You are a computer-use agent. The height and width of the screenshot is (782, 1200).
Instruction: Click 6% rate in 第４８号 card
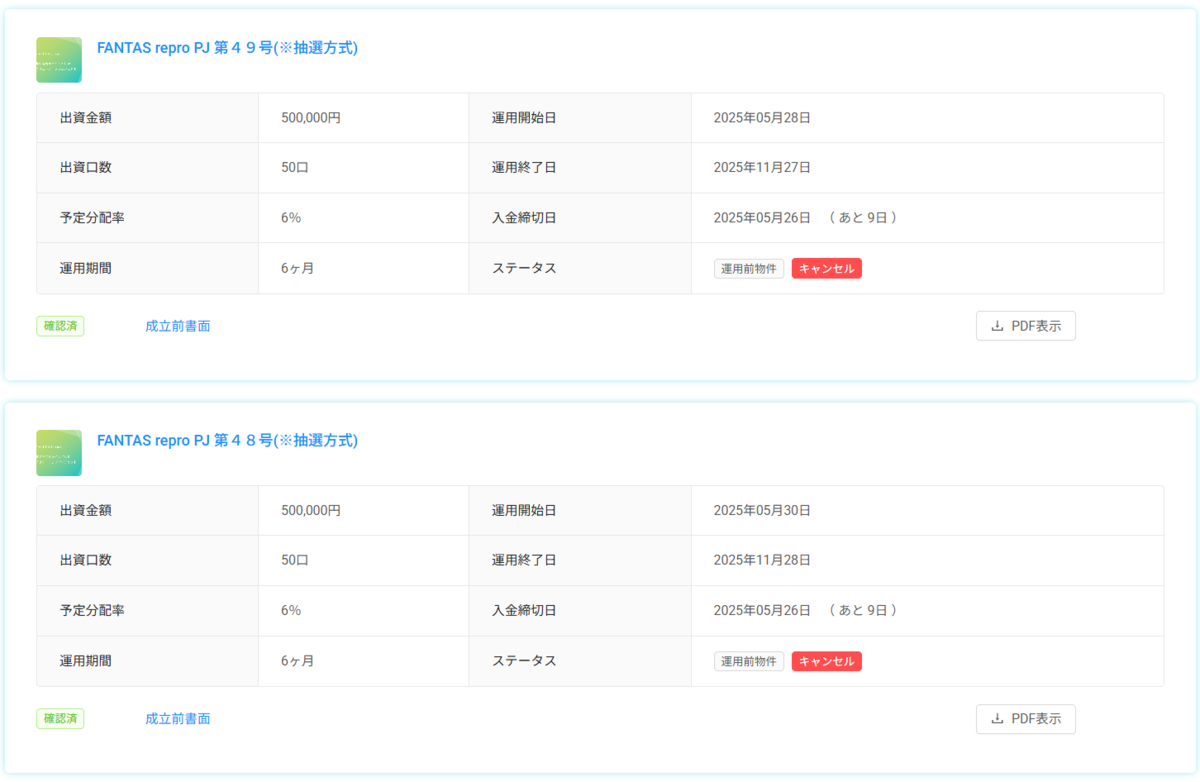291,611
